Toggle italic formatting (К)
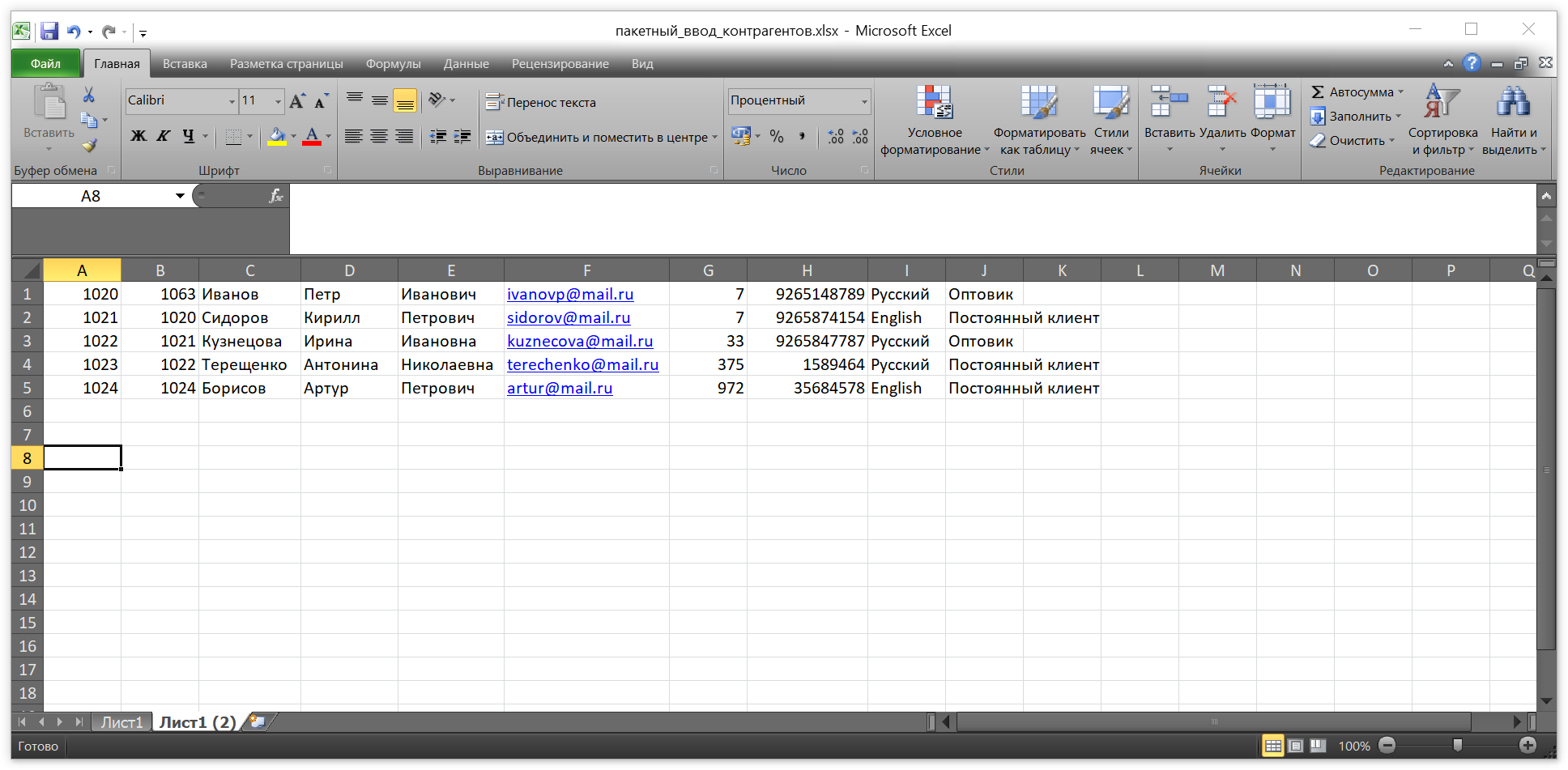1568x770 pixels. (x=163, y=137)
